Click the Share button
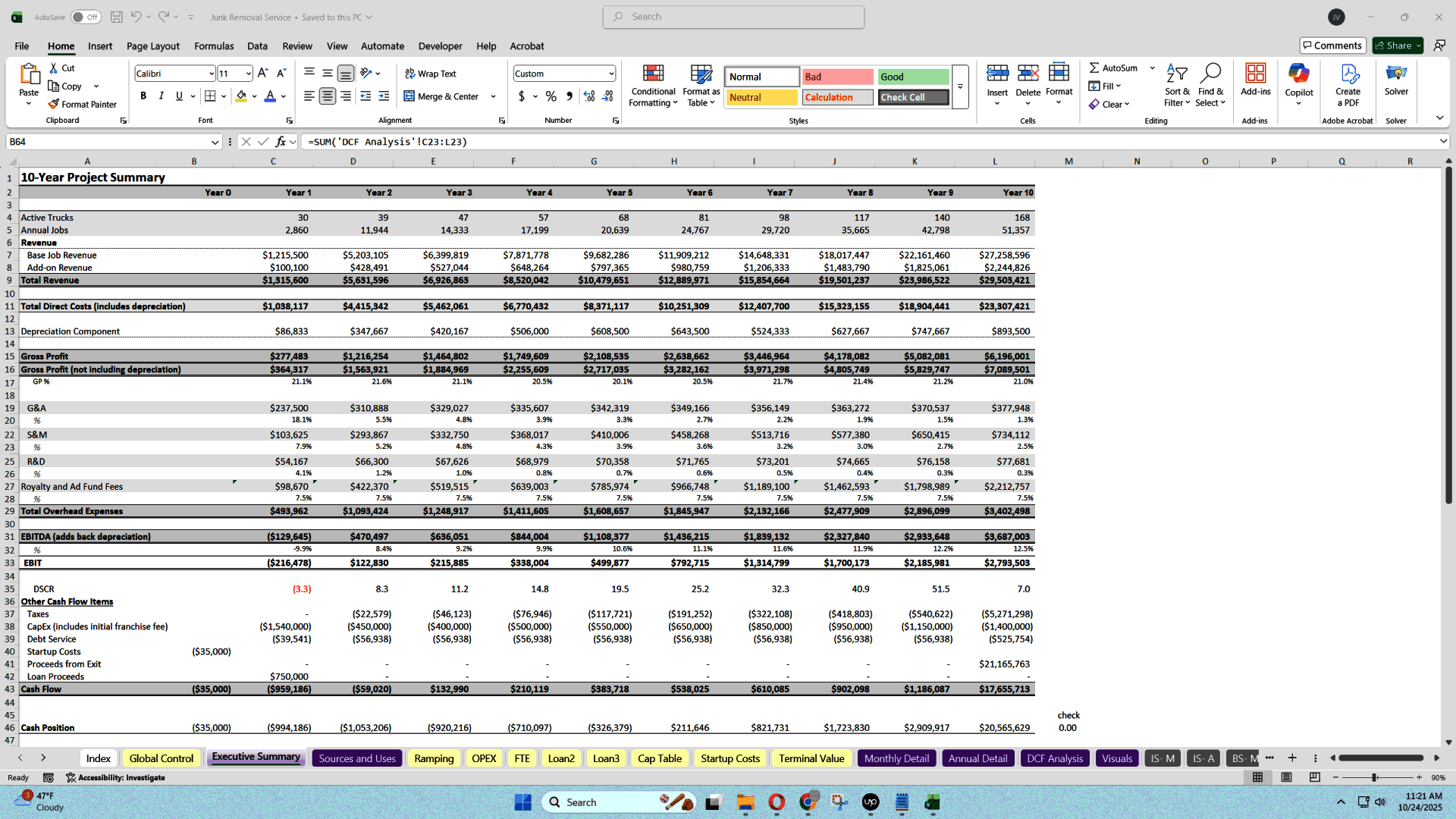 click(x=1395, y=45)
